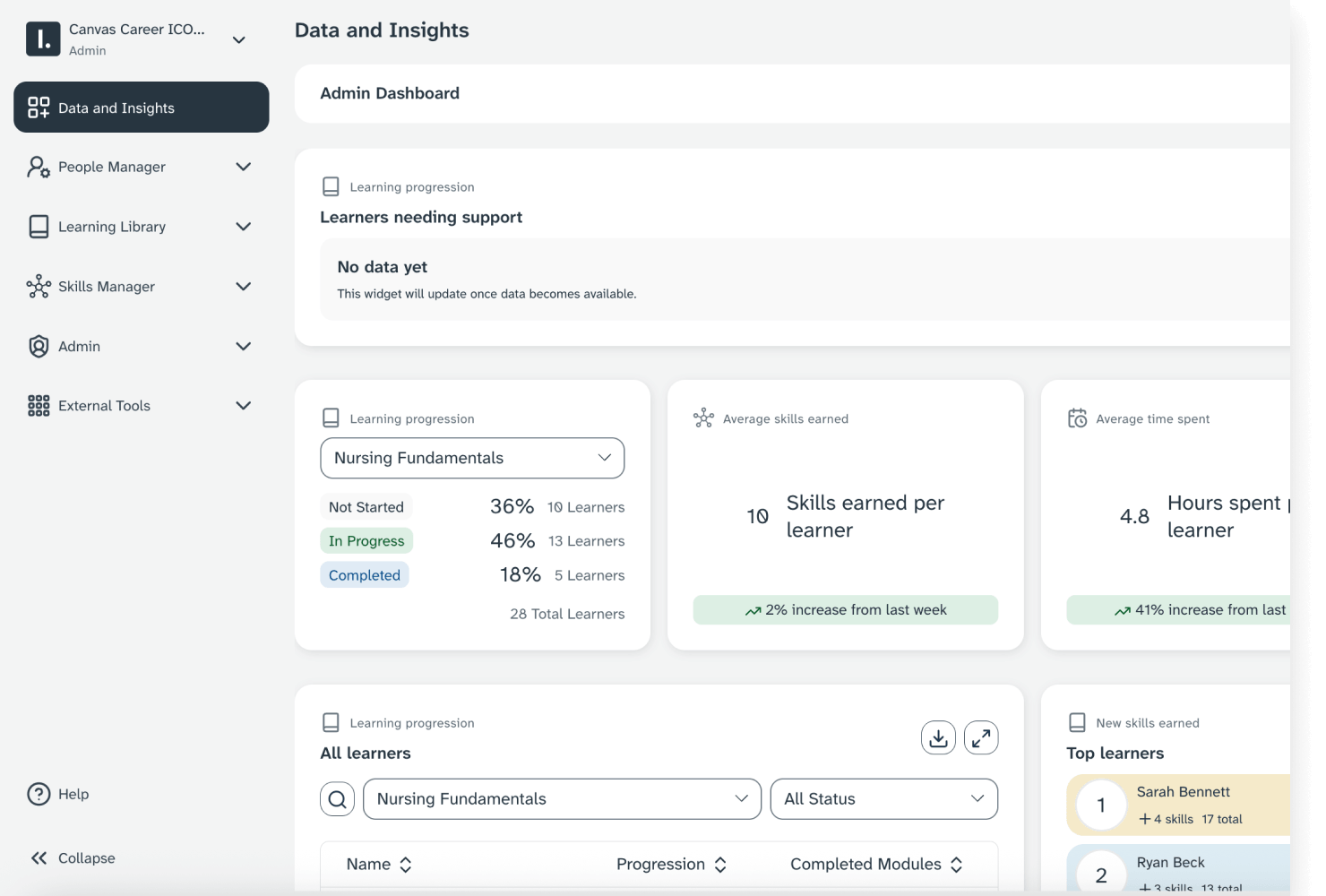Open the All Status filter dropdown

point(883,798)
